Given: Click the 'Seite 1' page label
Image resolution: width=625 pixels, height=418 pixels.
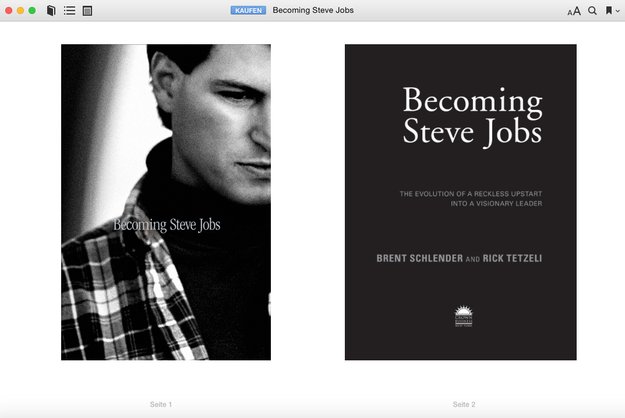Looking at the screenshot, I should (x=161, y=404).
